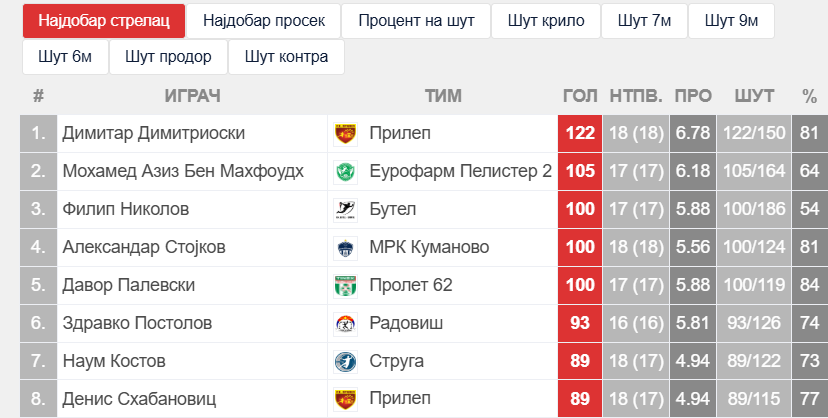Click player name Филип Николов
The image size is (828, 418).
pyautogui.click(x=125, y=209)
